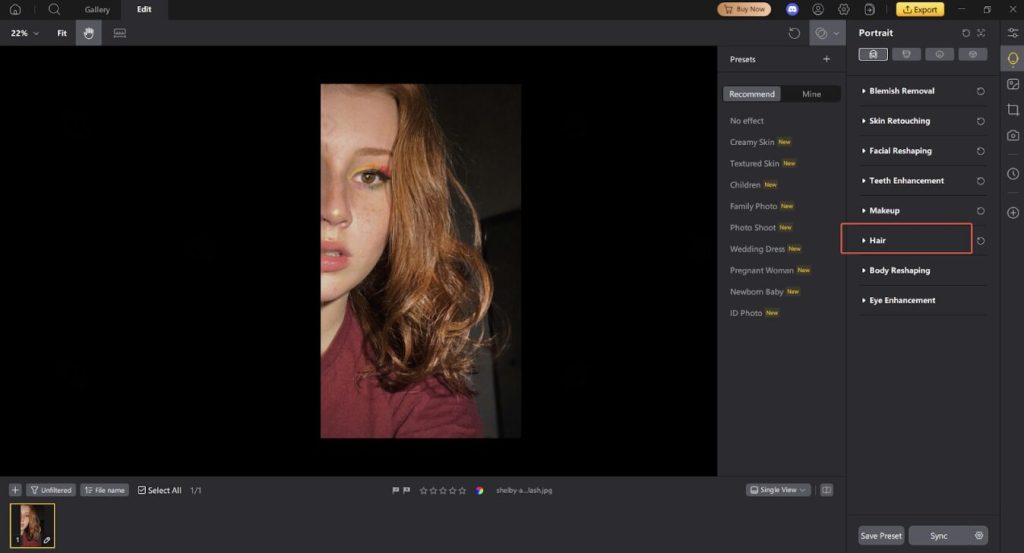
Task: Open the History clock panel
Action: (x=1013, y=174)
